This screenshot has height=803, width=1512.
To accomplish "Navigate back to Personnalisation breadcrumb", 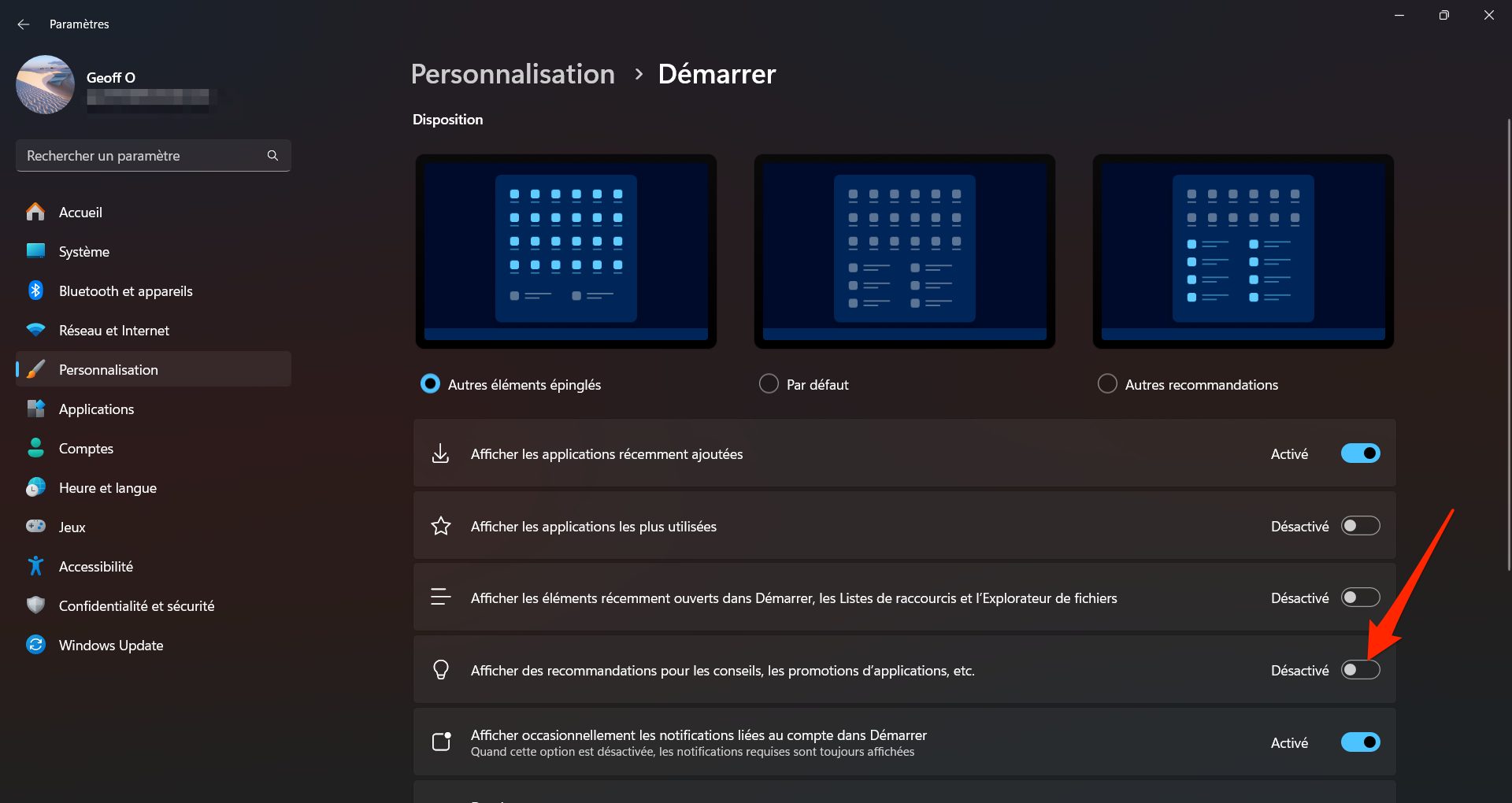I will (513, 74).
